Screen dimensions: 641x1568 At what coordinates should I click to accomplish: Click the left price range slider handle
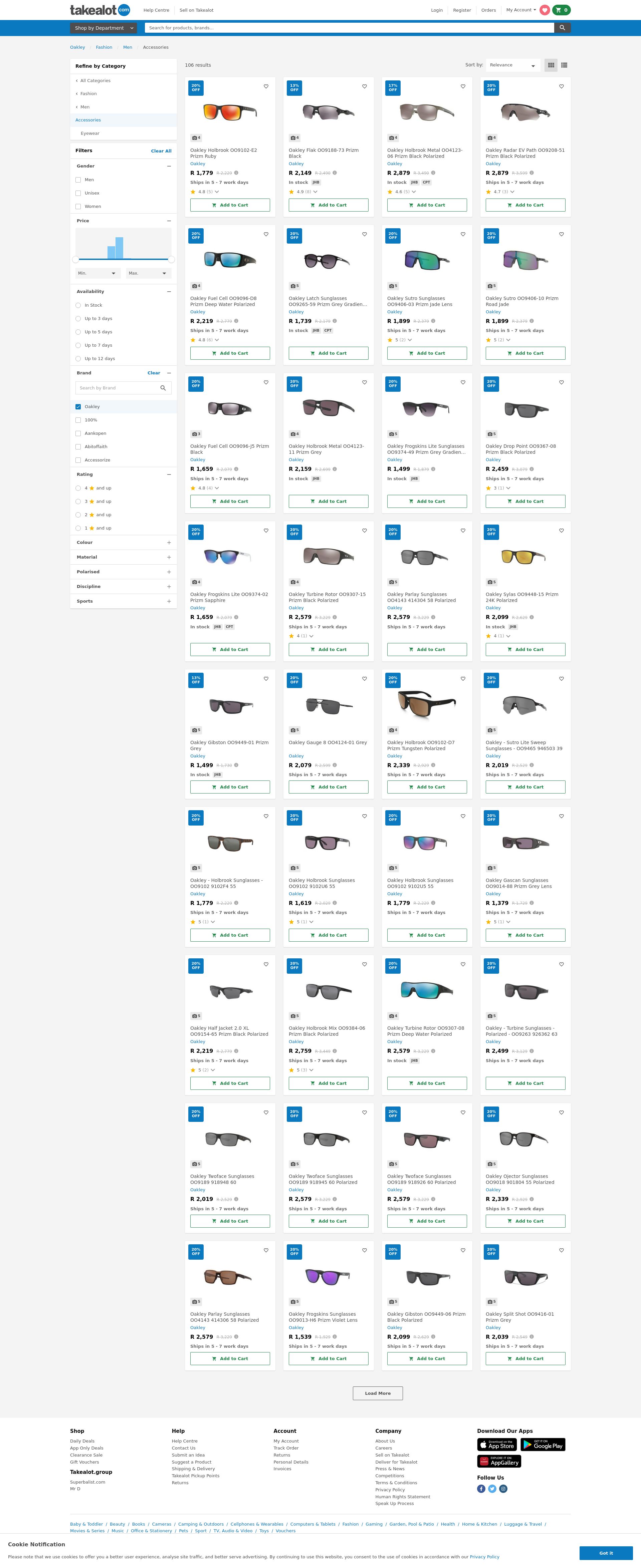click(x=75, y=259)
